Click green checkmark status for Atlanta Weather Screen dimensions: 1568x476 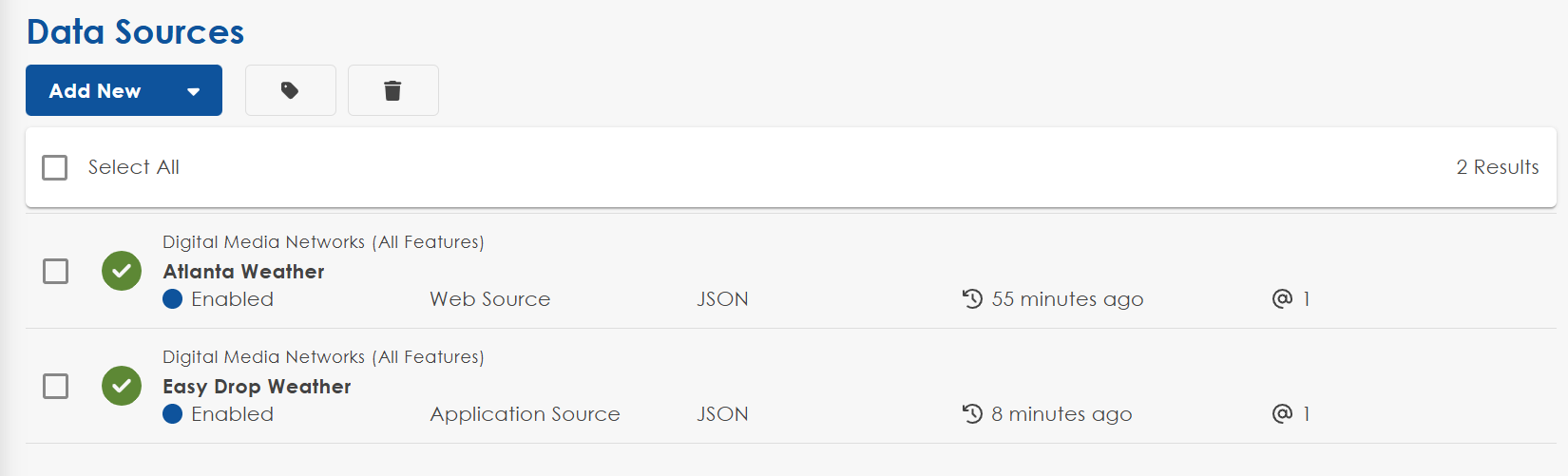(x=122, y=271)
